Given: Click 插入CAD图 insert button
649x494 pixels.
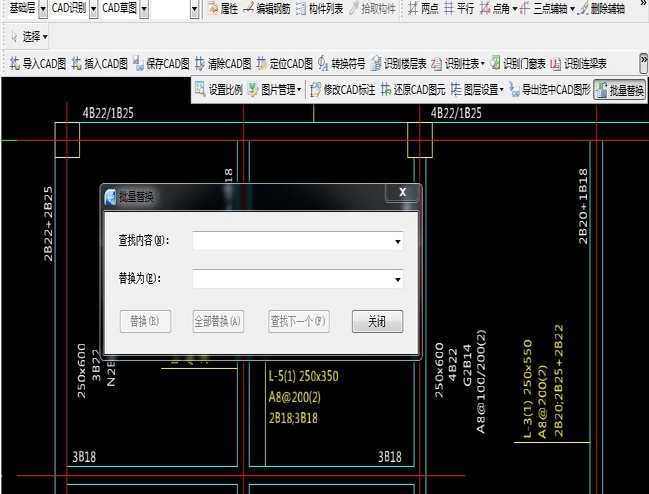Looking at the screenshot, I should tap(99, 63).
